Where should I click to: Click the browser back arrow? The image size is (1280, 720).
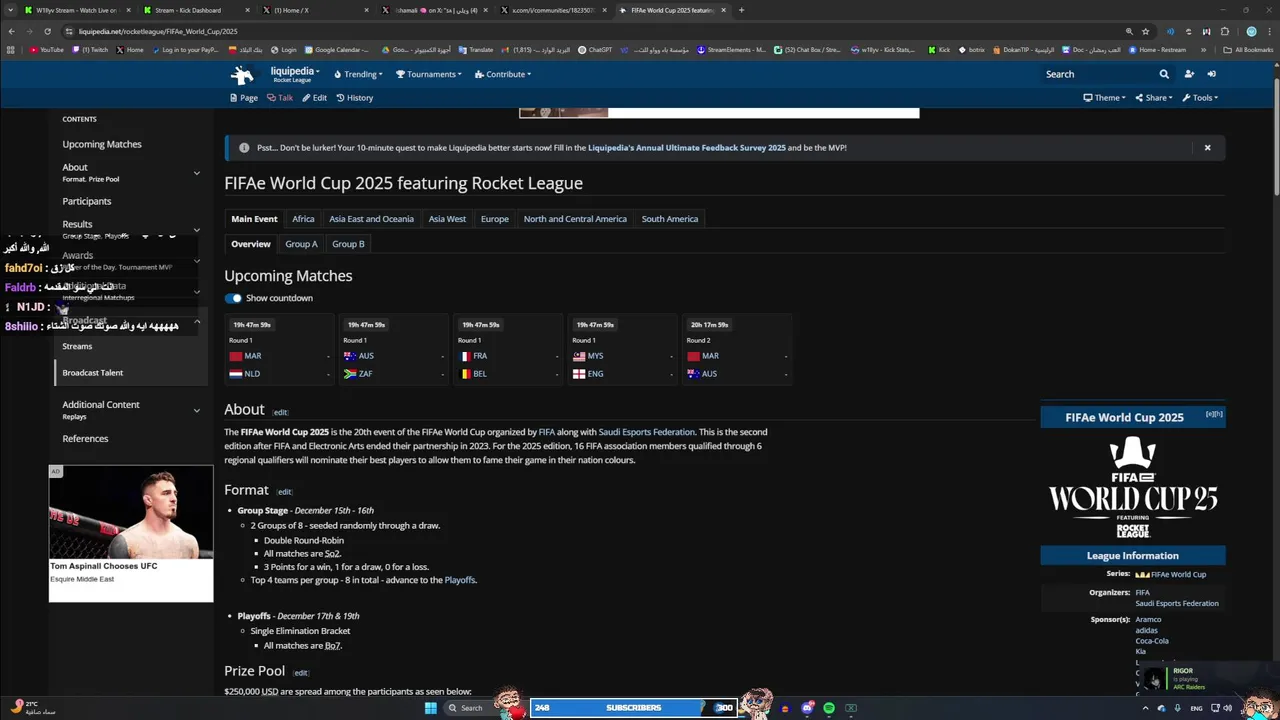(11, 31)
